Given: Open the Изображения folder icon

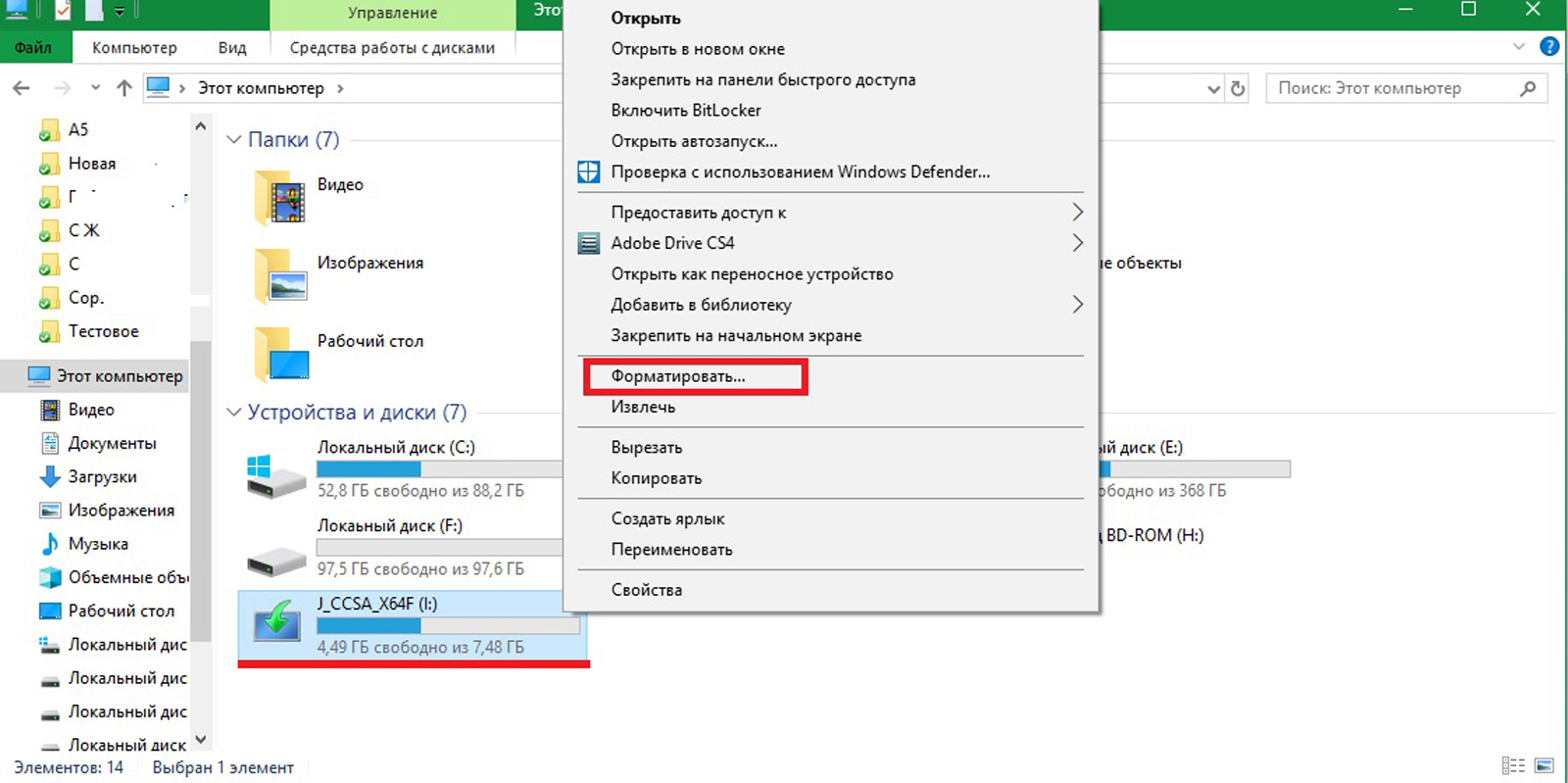Looking at the screenshot, I should coord(280,275).
